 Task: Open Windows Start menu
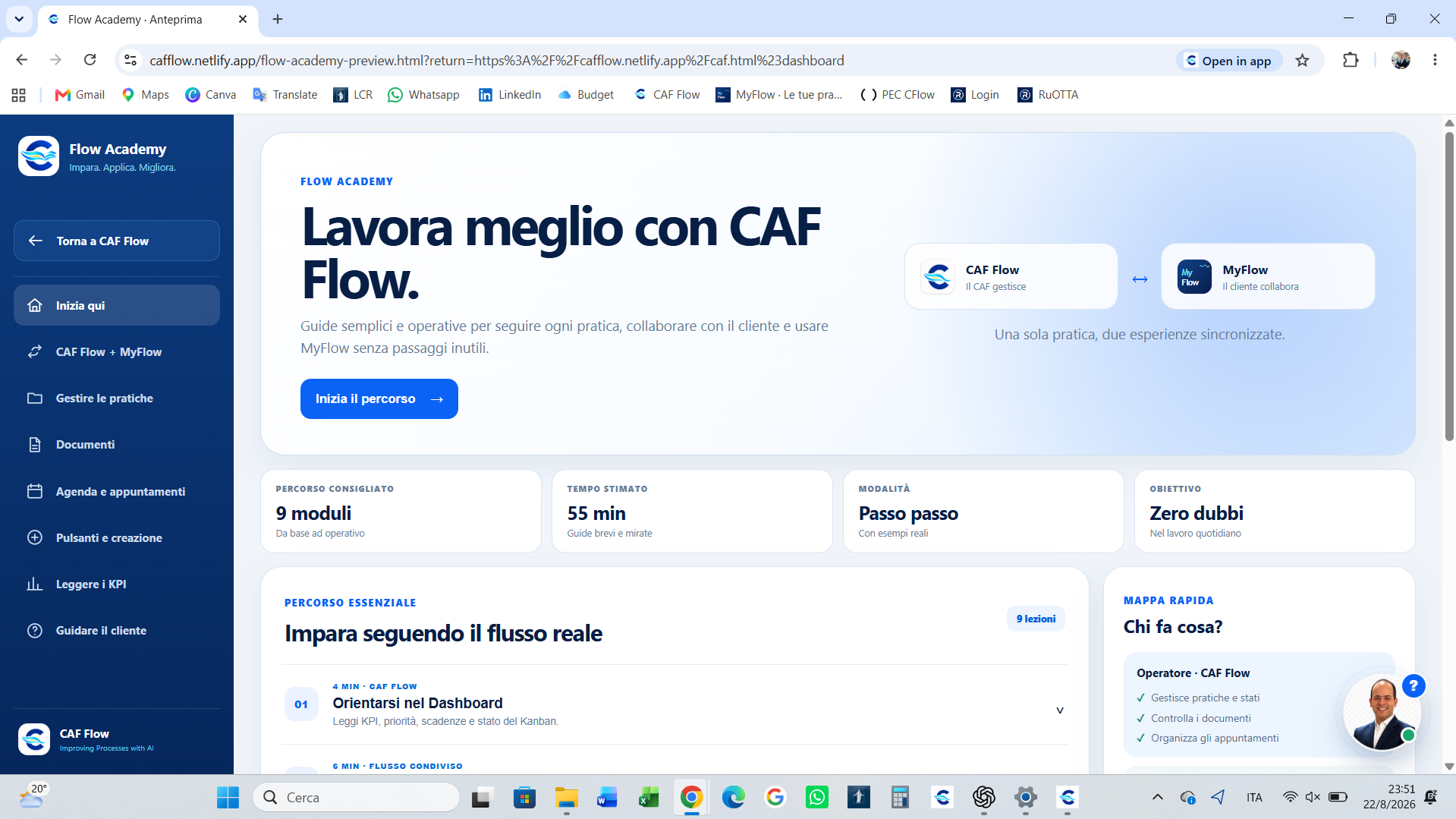(x=228, y=797)
